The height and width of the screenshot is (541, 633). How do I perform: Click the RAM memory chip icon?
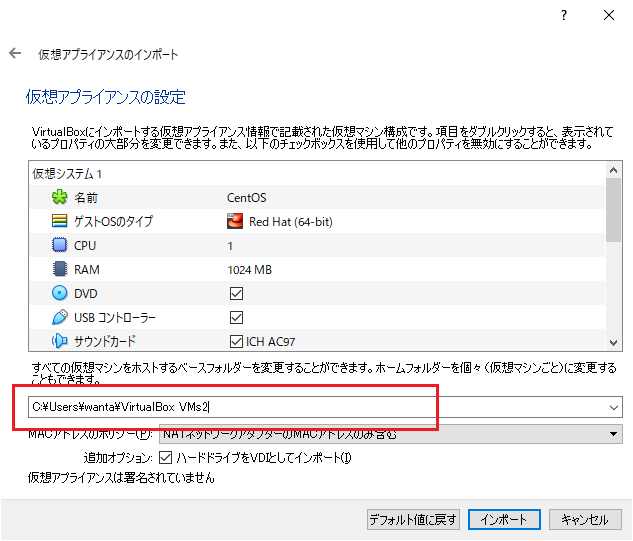(59, 269)
